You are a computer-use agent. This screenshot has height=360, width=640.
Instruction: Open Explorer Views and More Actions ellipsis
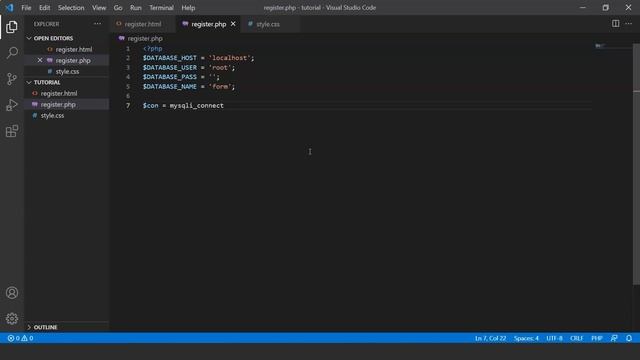98,24
